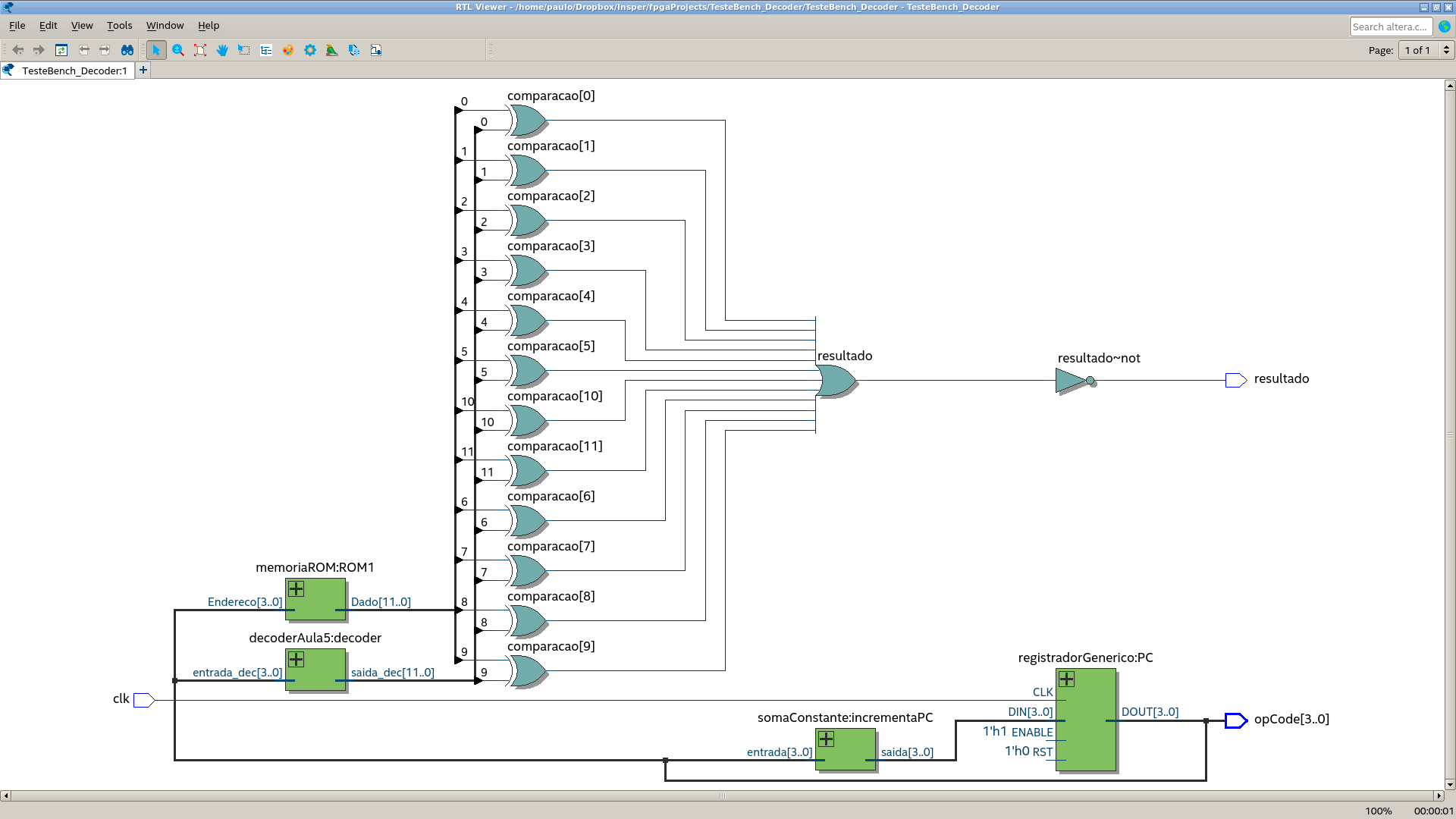Click the export schematic icon

pyautogui.click(x=354, y=50)
